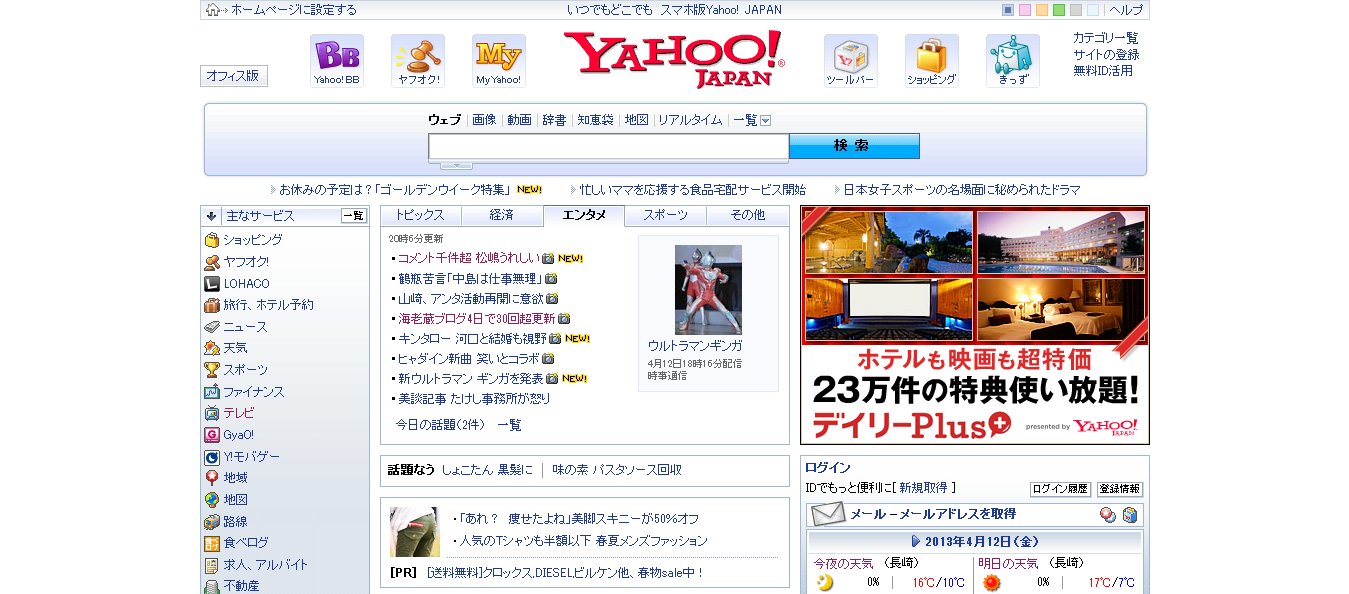Switch to the その他 tab

(748, 215)
